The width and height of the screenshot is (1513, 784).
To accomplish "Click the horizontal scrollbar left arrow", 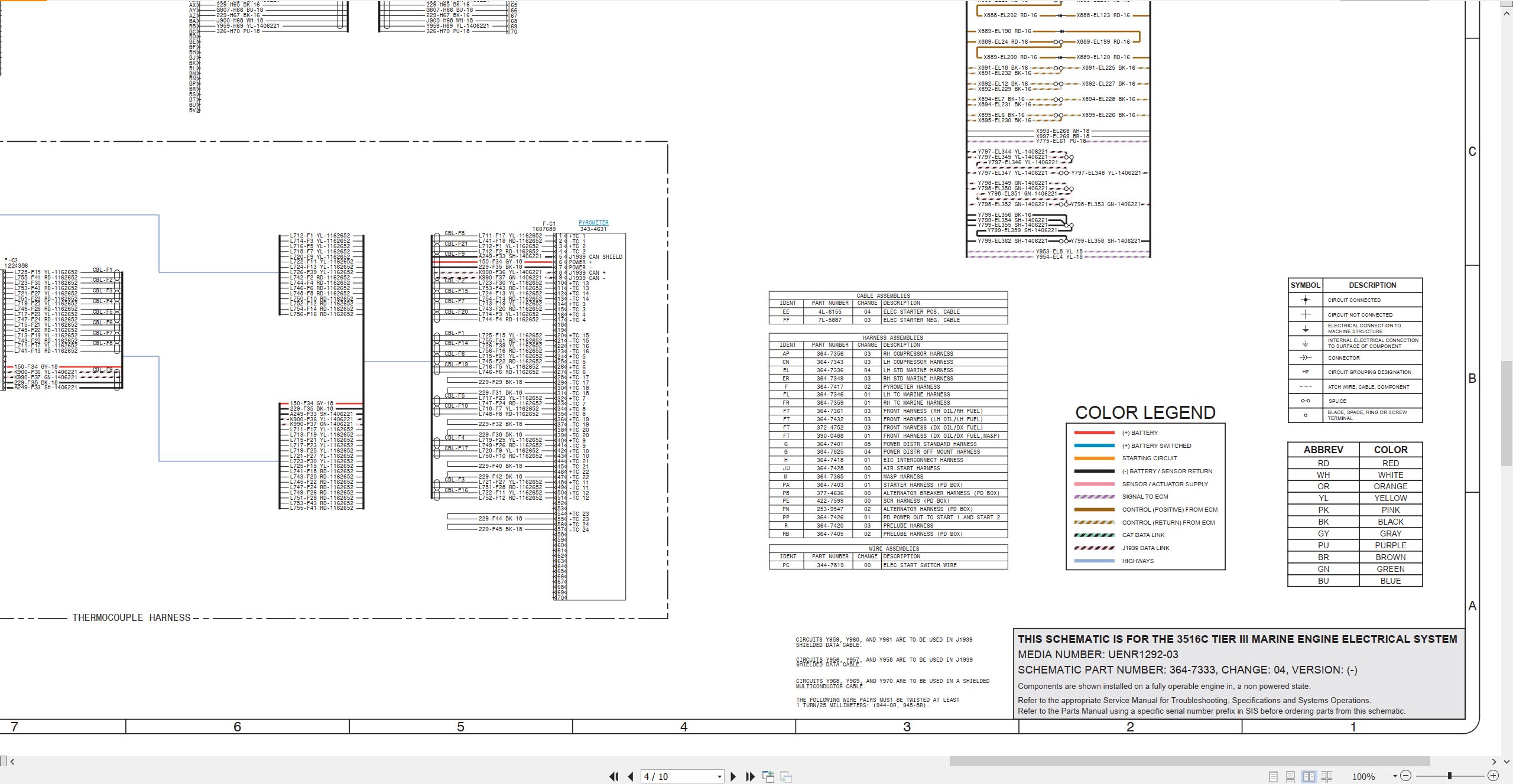I will click(x=12, y=762).
